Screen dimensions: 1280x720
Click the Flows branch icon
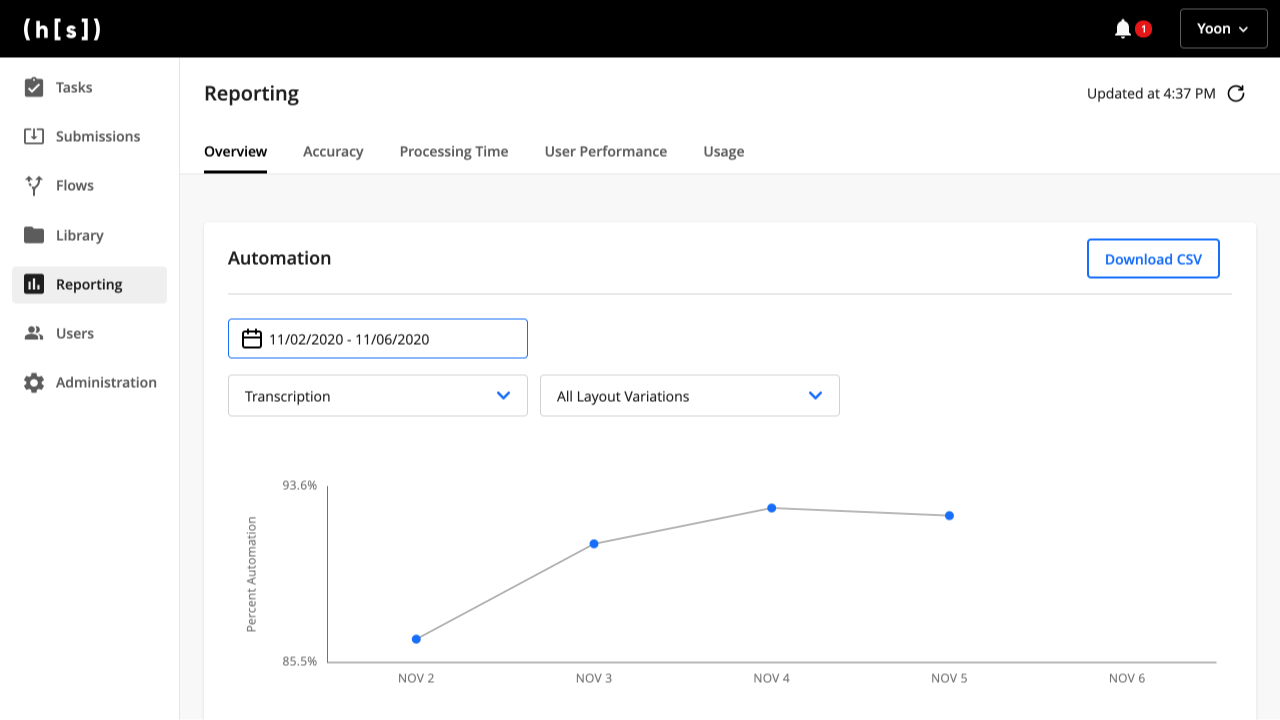pyautogui.click(x=34, y=185)
